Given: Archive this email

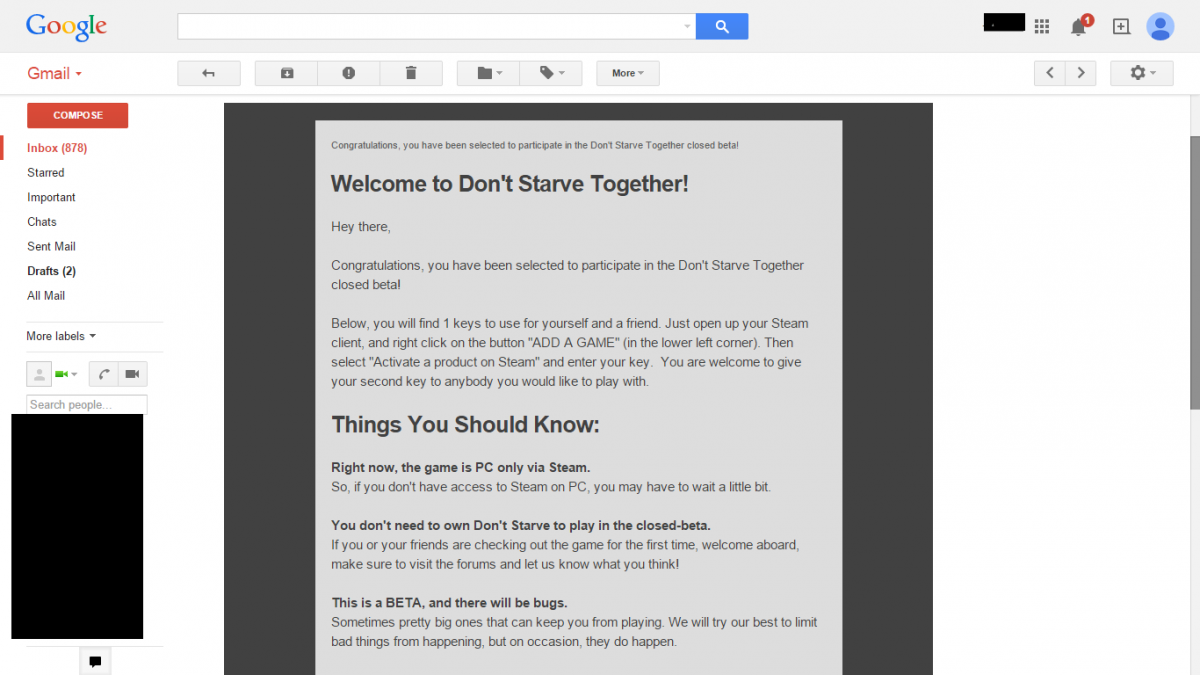Looking at the screenshot, I should (x=287, y=73).
